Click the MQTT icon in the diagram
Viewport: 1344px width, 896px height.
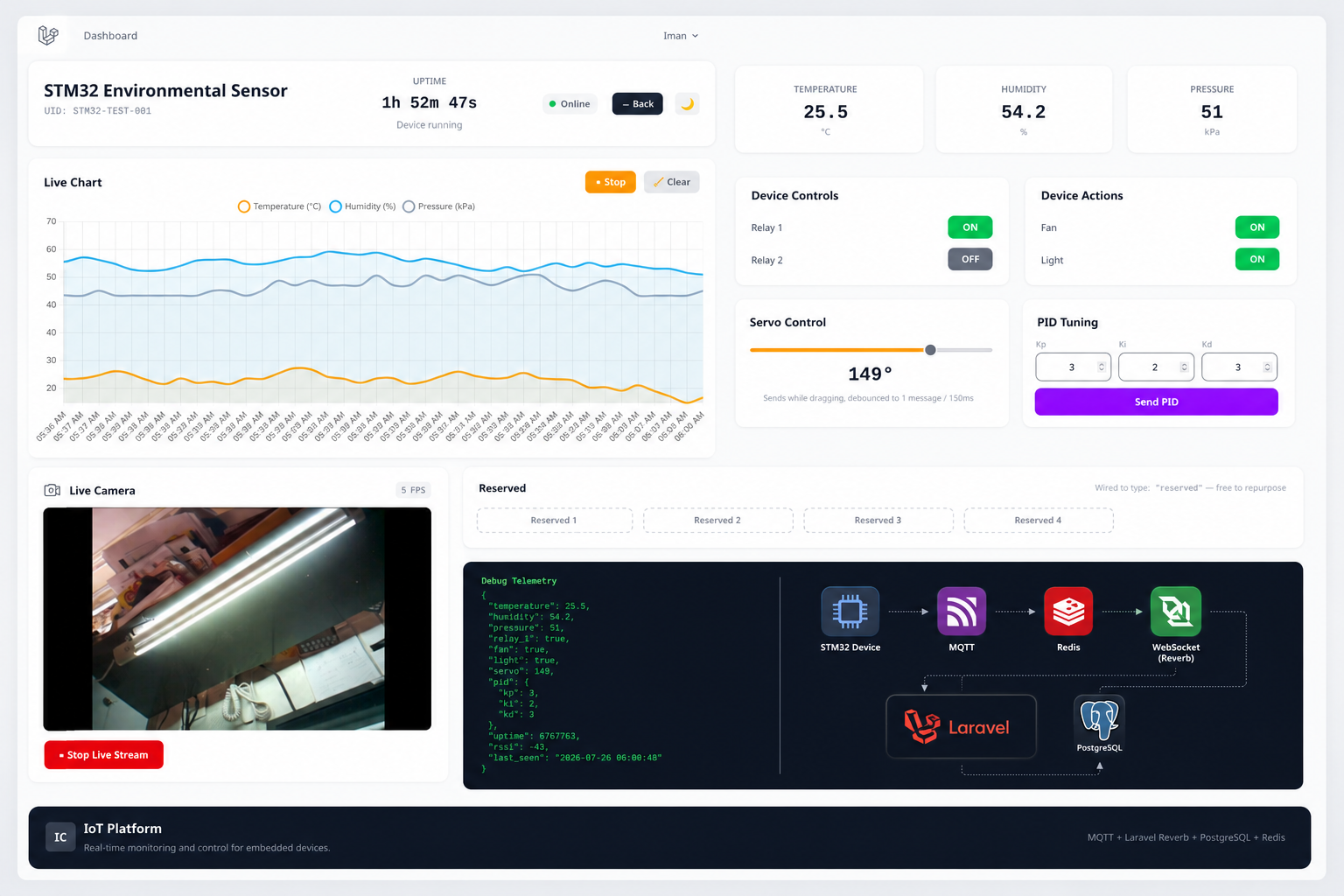[x=962, y=612]
